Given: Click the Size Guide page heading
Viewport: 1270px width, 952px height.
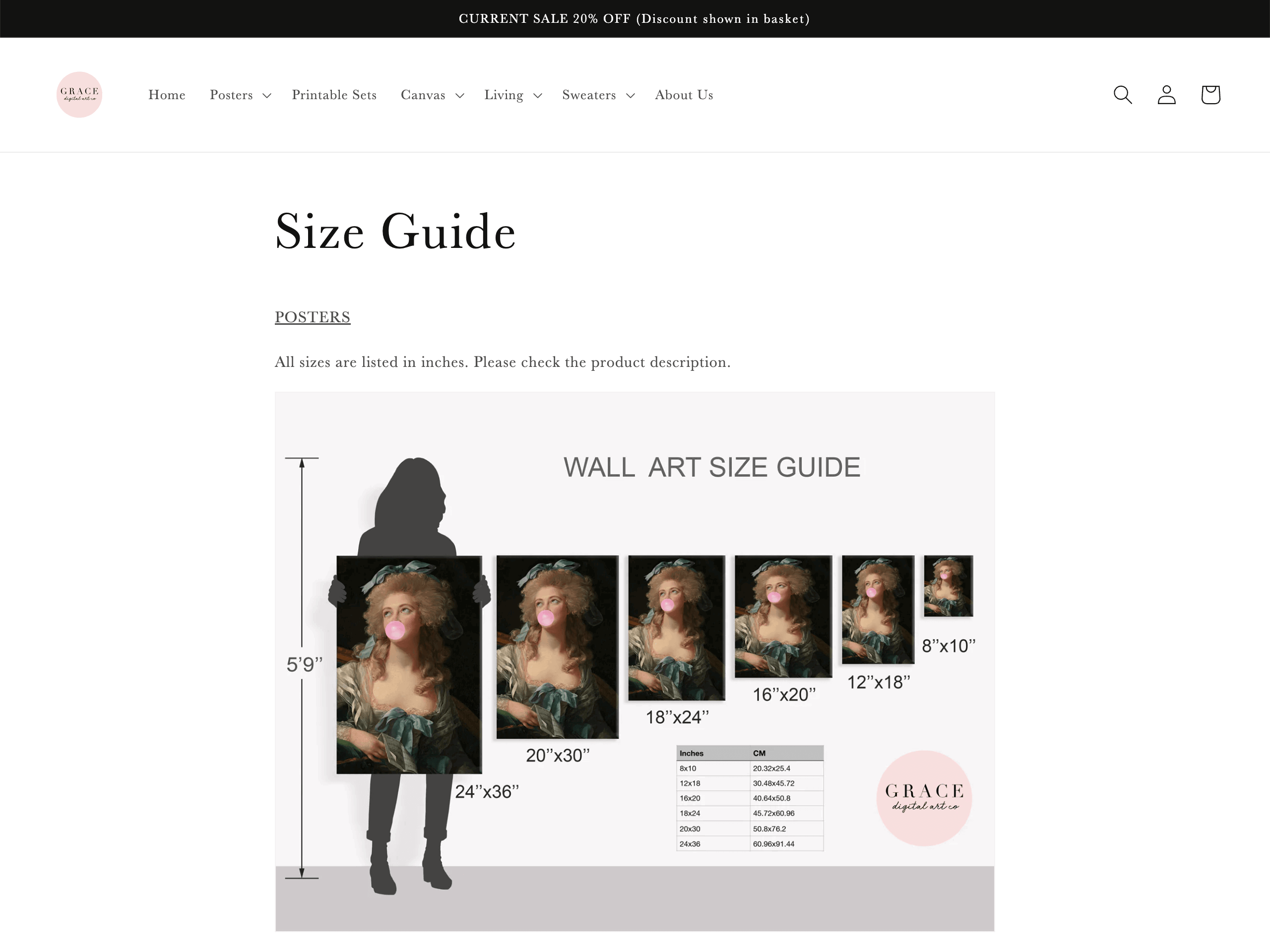Looking at the screenshot, I should tap(395, 232).
